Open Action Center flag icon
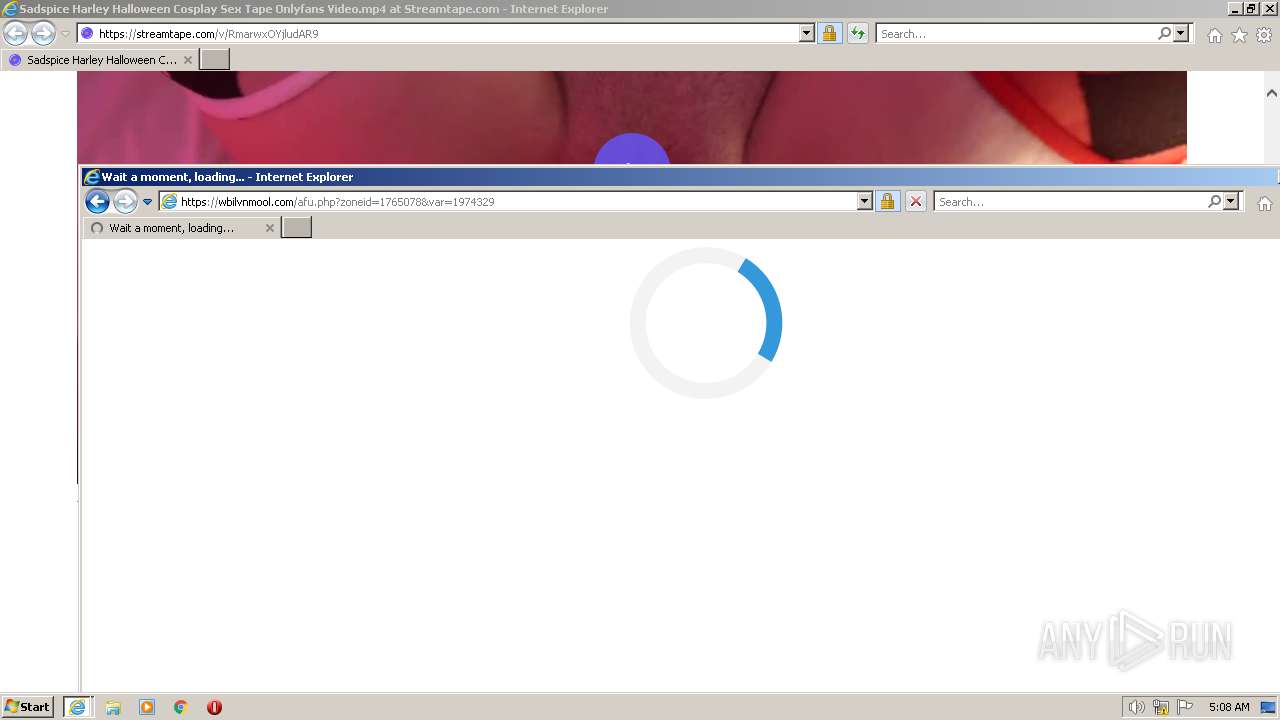 click(1185, 707)
